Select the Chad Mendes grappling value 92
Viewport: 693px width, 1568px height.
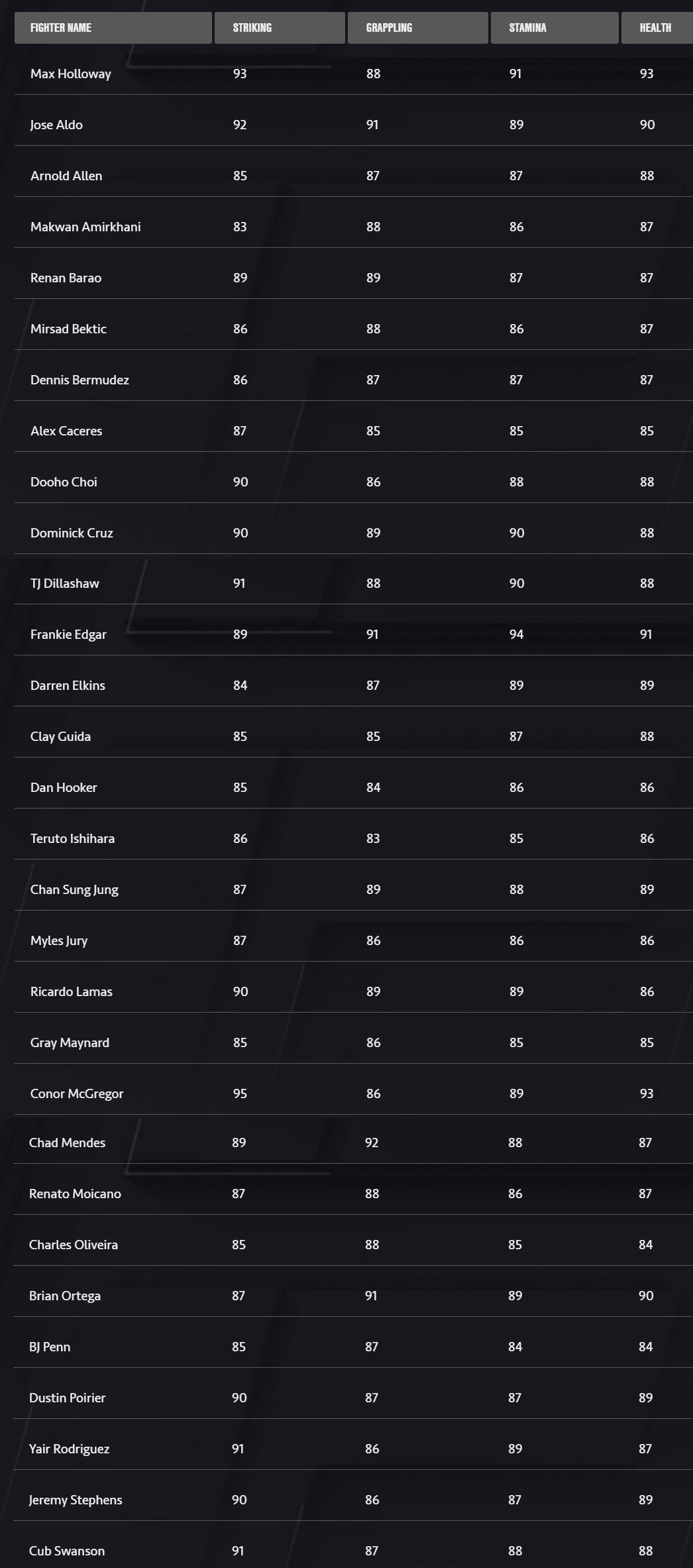coord(372,1143)
